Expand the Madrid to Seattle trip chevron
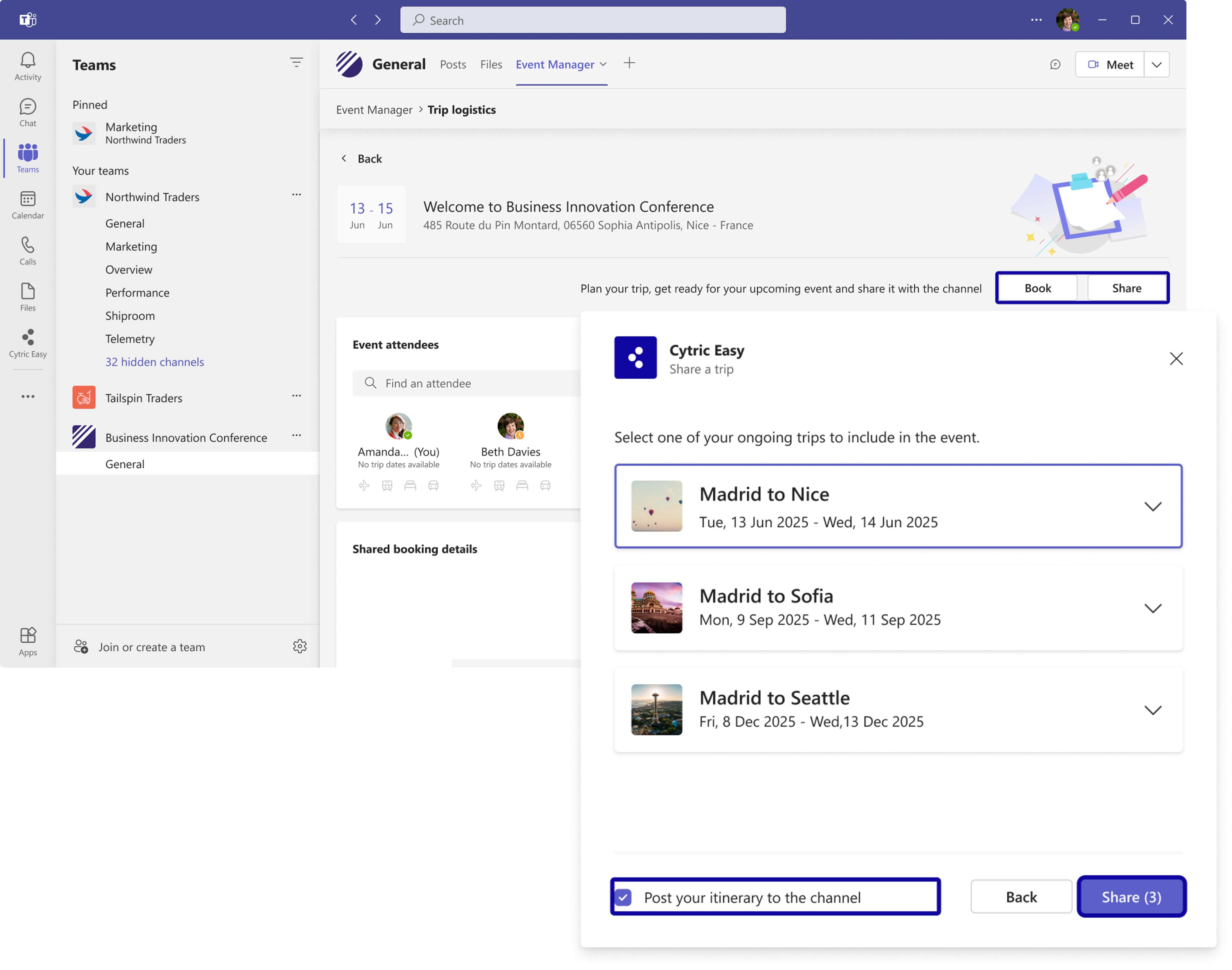Image resolution: width=1232 pixels, height=970 pixels. [1152, 710]
